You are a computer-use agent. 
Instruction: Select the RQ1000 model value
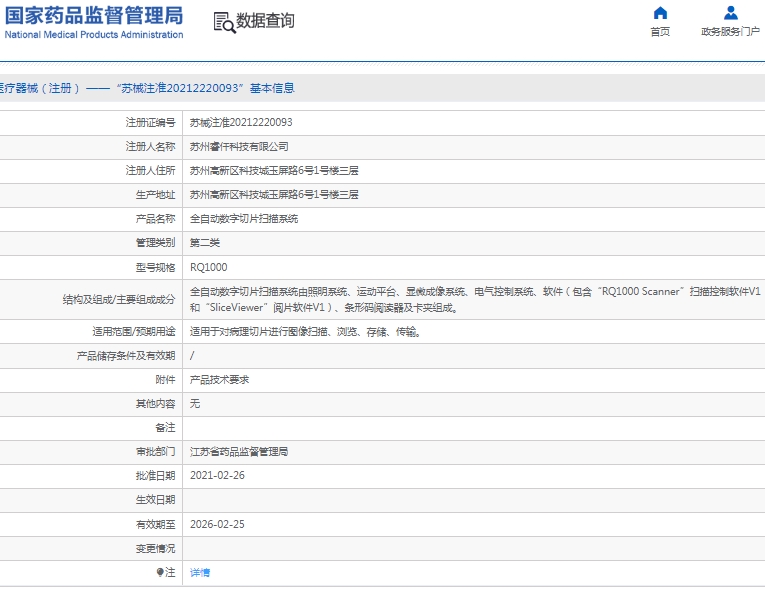[x=208, y=267]
